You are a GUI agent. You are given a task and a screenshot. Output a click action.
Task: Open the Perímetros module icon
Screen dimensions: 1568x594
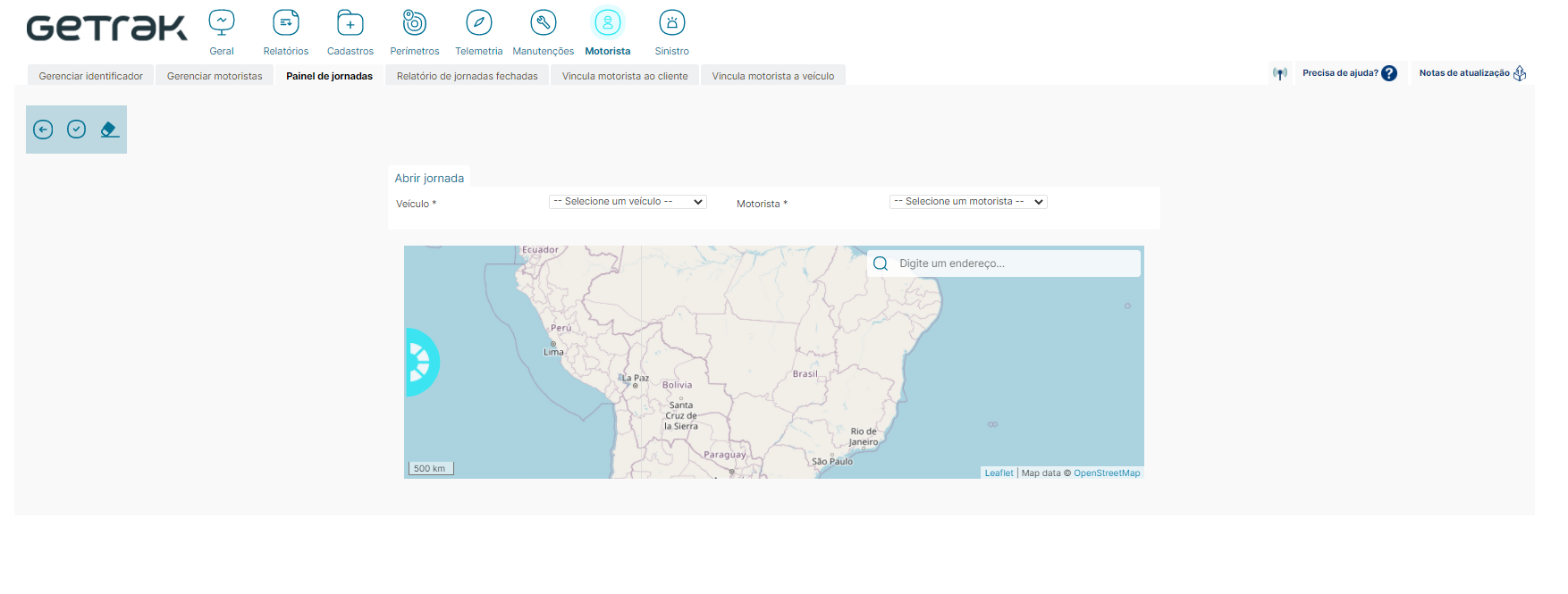415,22
